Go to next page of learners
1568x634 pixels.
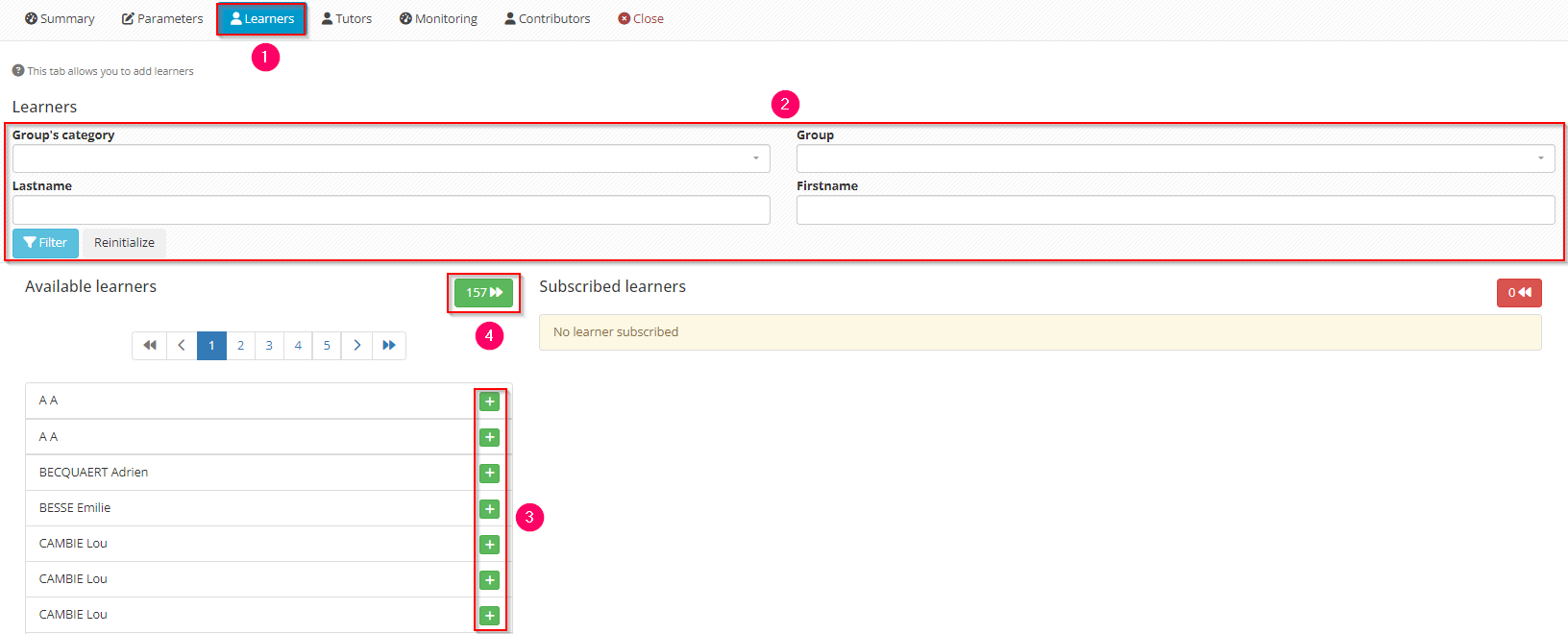click(x=356, y=346)
